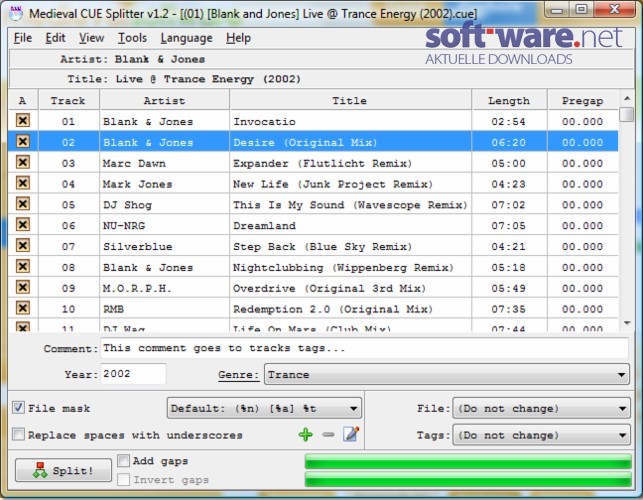Select artist 'Marc Dawn'
This screenshot has width=643, height=500.
(134, 163)
